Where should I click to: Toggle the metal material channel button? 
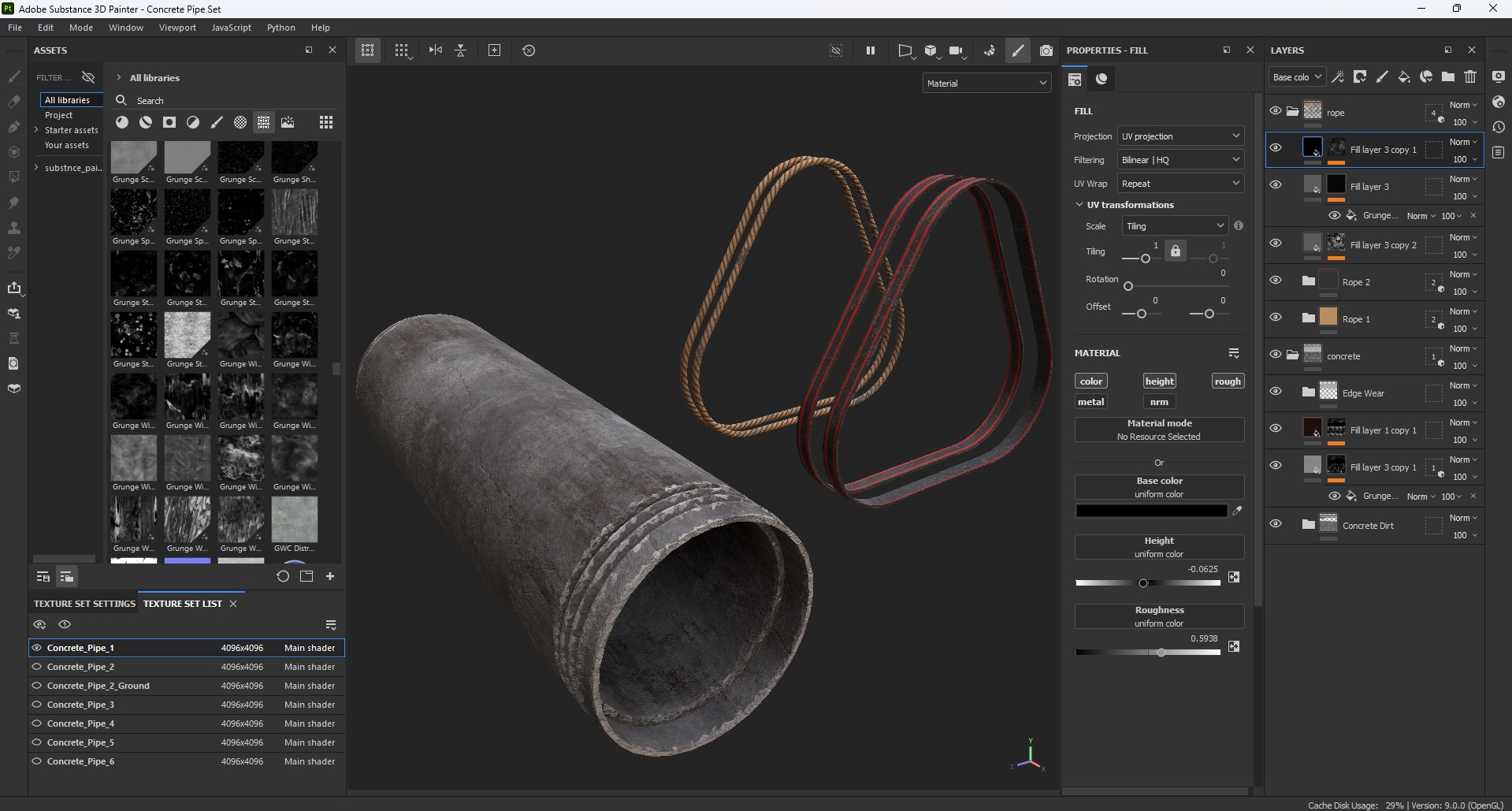(x=1091, y=402)
